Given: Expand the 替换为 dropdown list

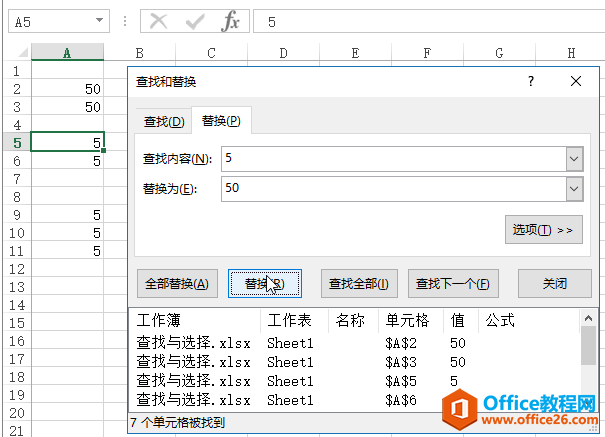Looking at the screenshot, I should [573, 188].
